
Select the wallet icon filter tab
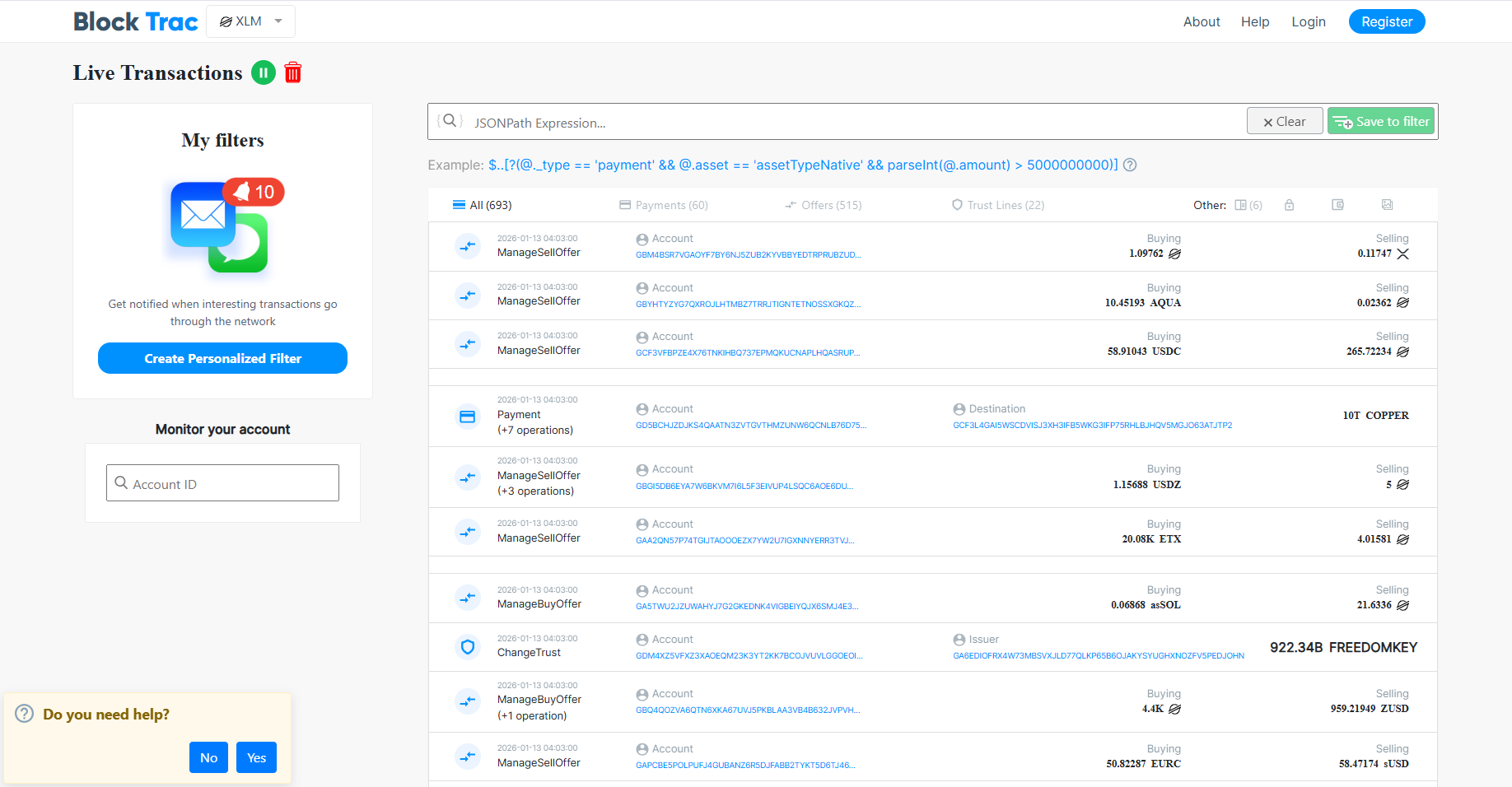[1337, 205]
